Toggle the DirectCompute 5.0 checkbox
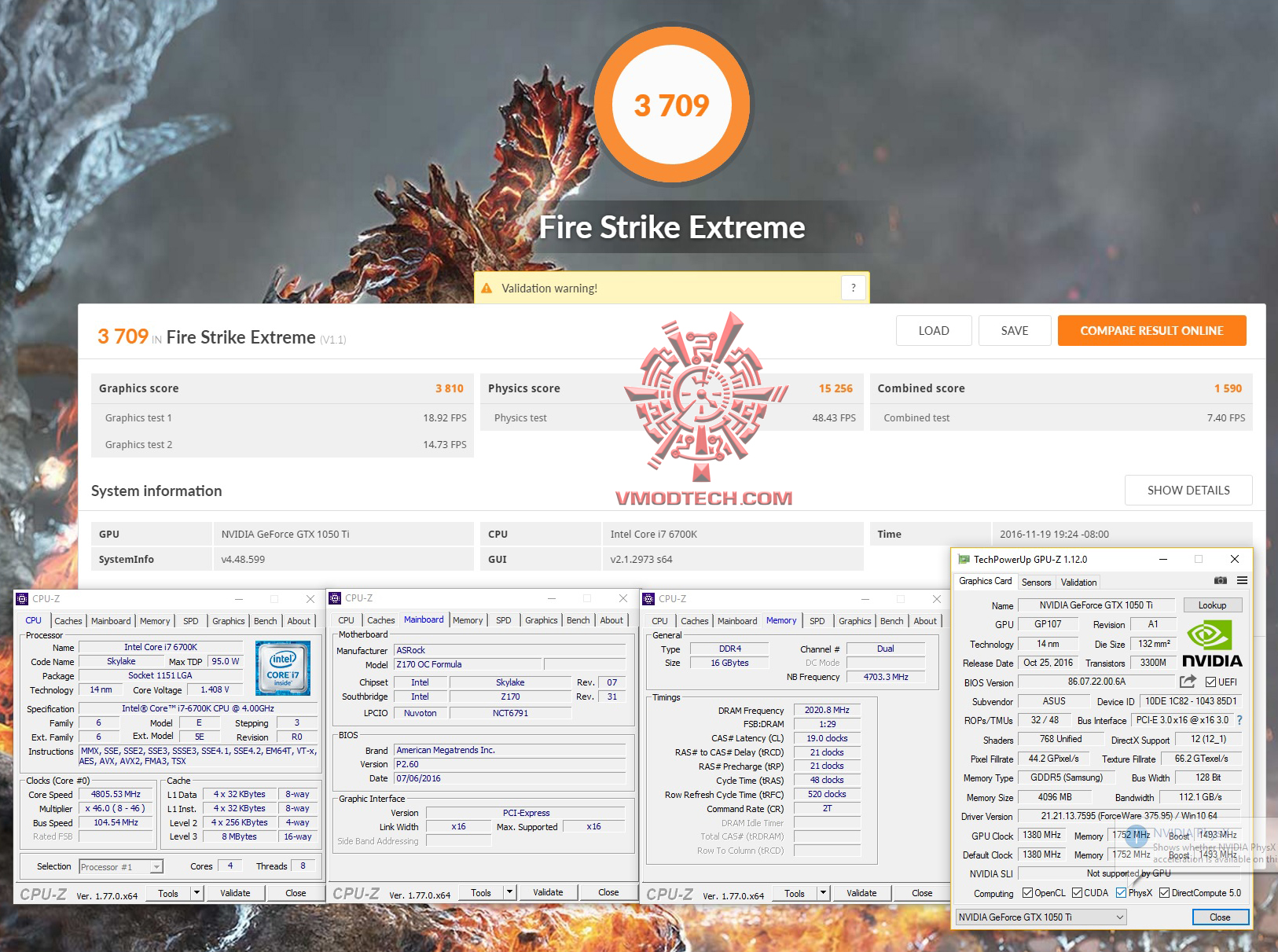1278x952 pixels. pyautogui.click(x=1164, y=893)
